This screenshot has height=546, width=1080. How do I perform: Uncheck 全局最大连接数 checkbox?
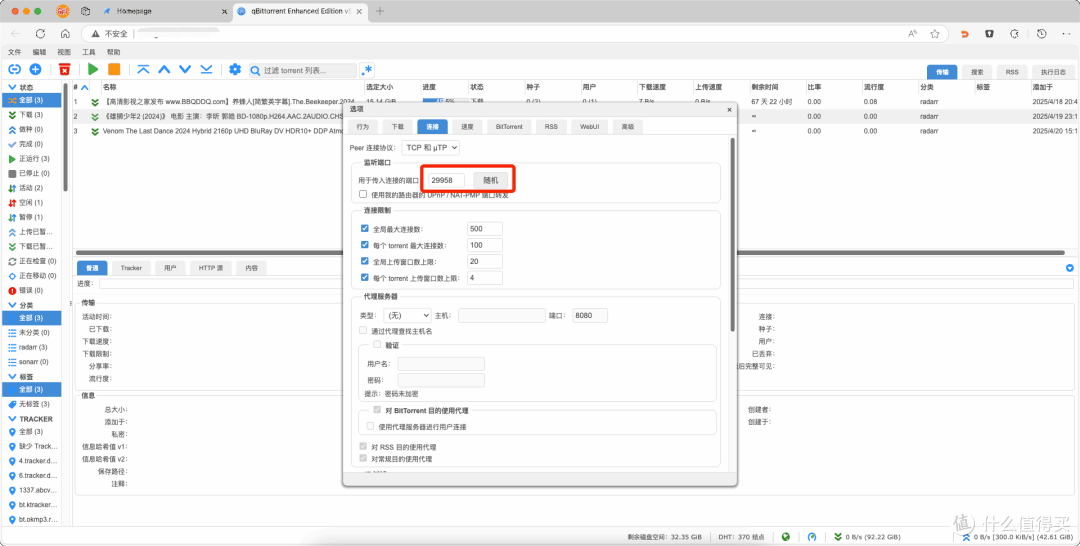coord(365,229)
